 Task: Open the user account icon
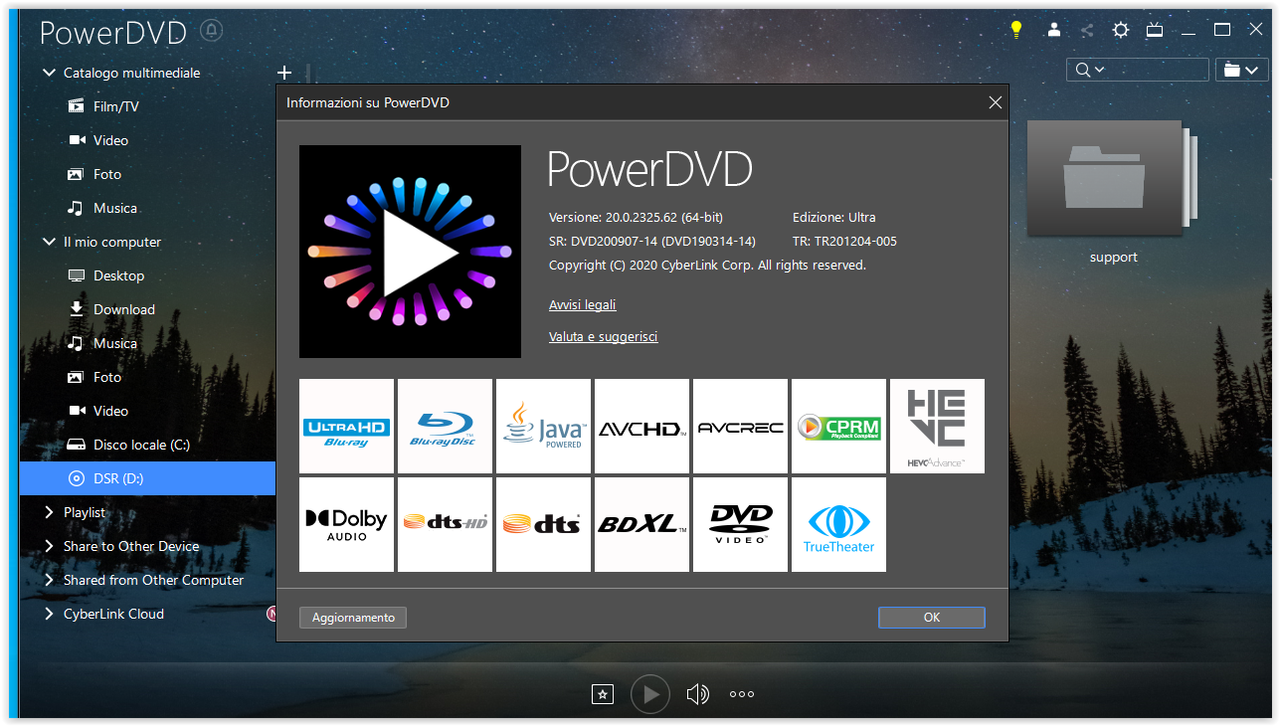click(1054, 30)
